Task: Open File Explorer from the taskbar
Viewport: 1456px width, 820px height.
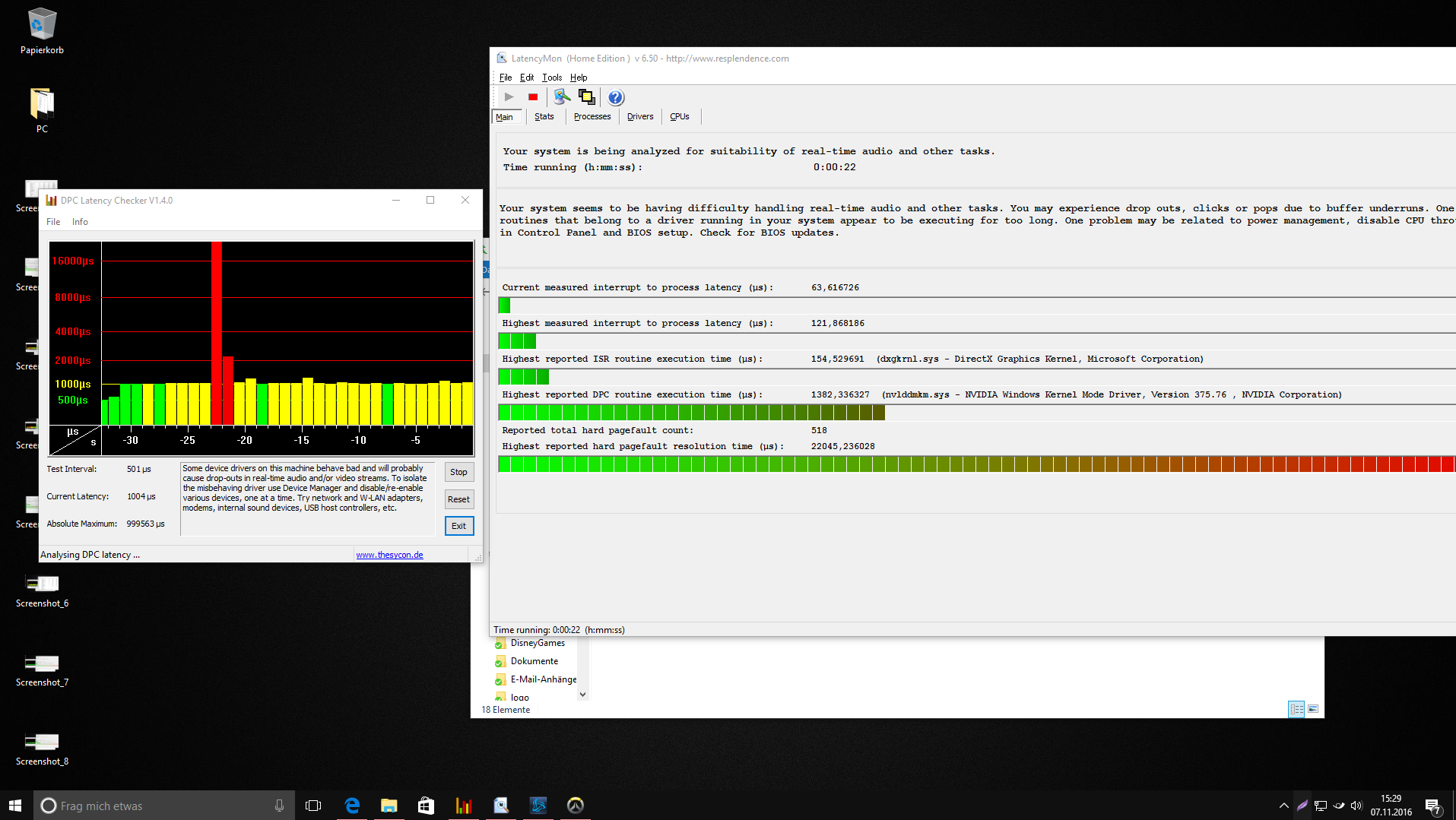Action: coord(389,806)
